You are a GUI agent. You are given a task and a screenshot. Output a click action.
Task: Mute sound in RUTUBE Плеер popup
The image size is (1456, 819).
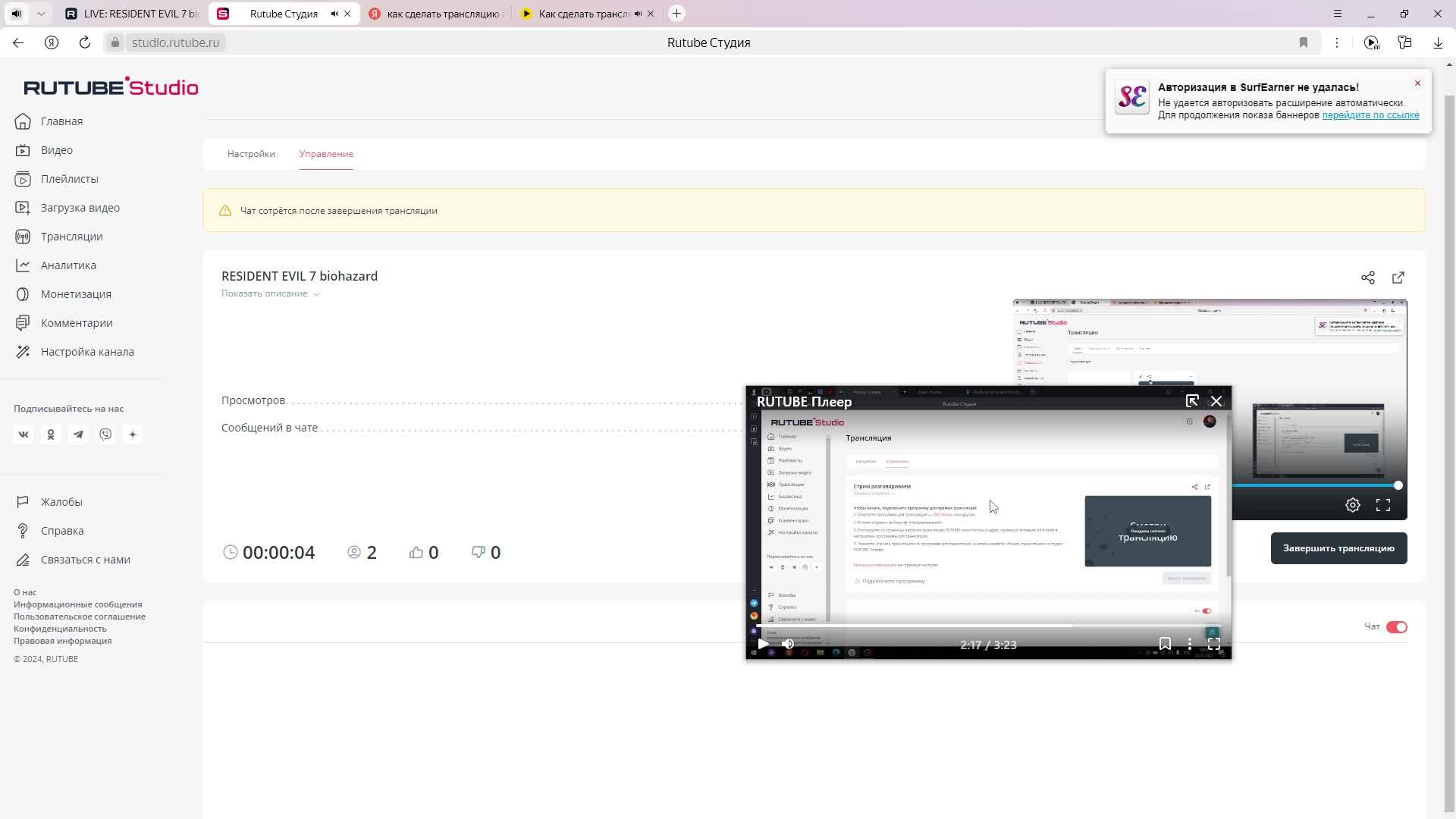tap(788, 644)
